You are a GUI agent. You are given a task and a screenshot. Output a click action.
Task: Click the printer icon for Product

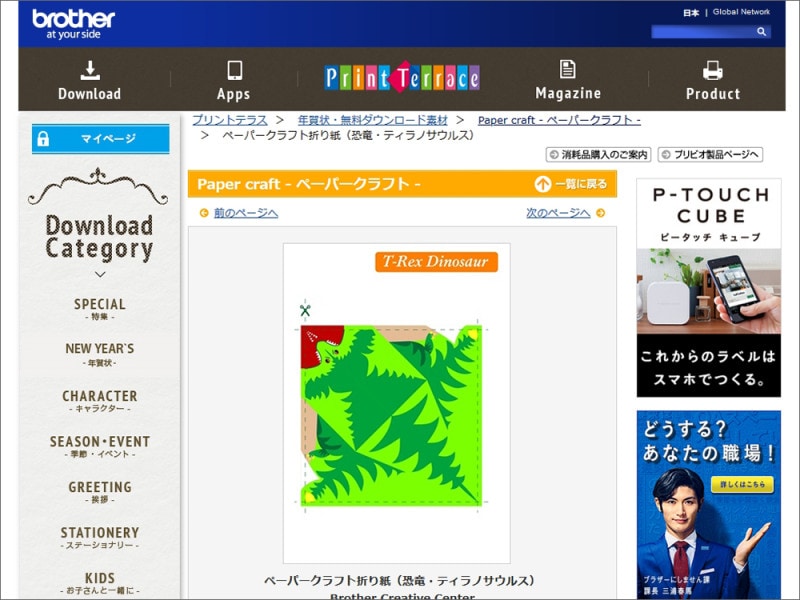pyautogui.click(x=712, y=70)
